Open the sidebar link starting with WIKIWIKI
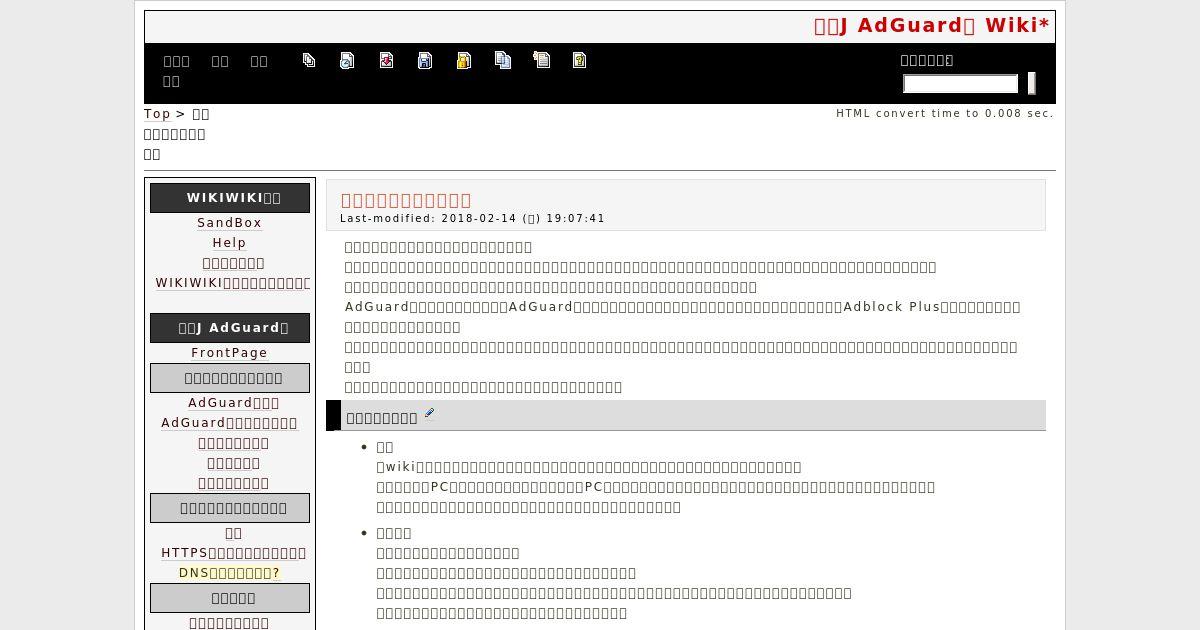Image resolution: width=1200 pixels, height=630 pixels. point(232,283)
